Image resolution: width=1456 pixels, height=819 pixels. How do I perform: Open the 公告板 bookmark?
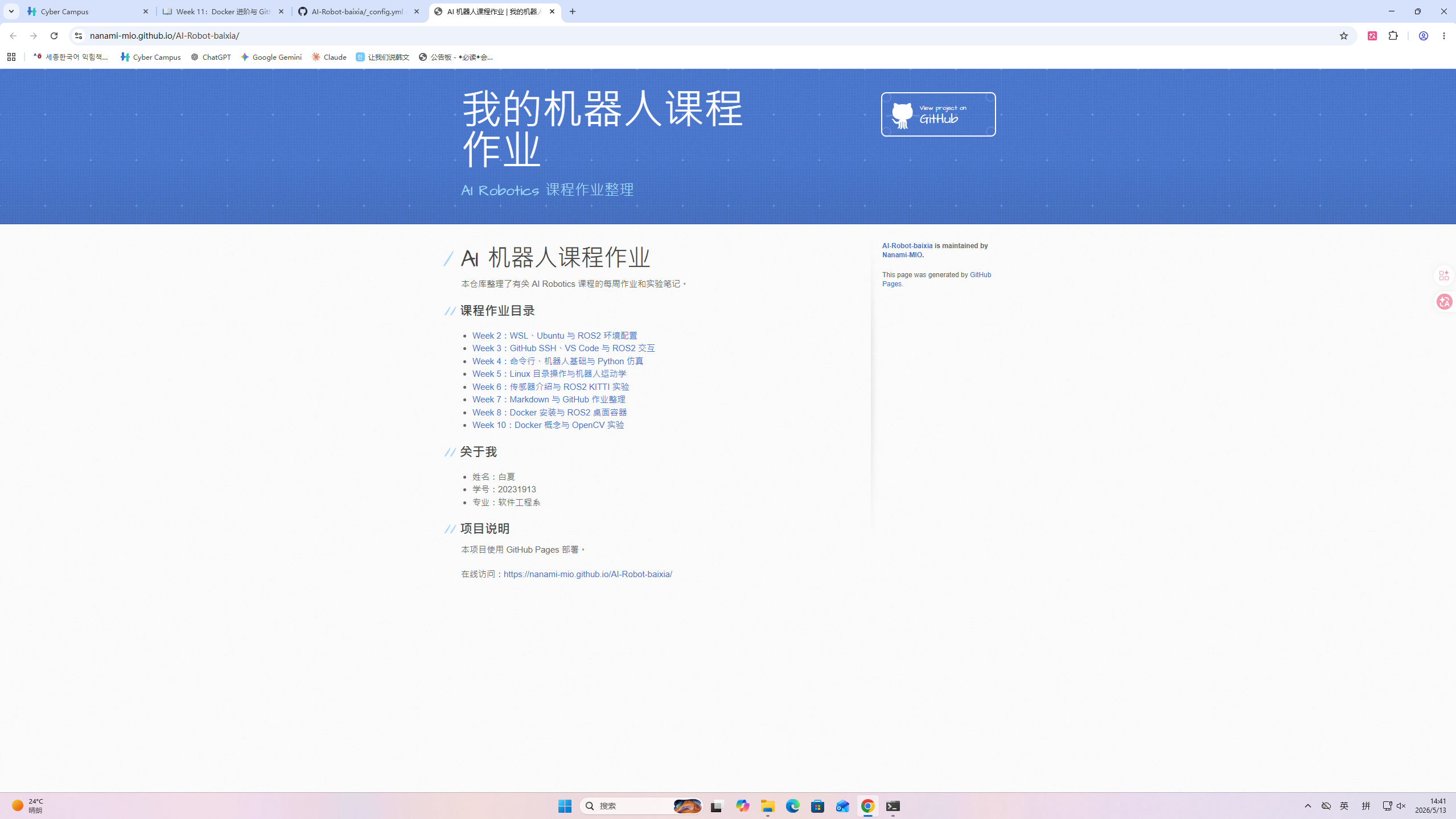coord(456,57)
